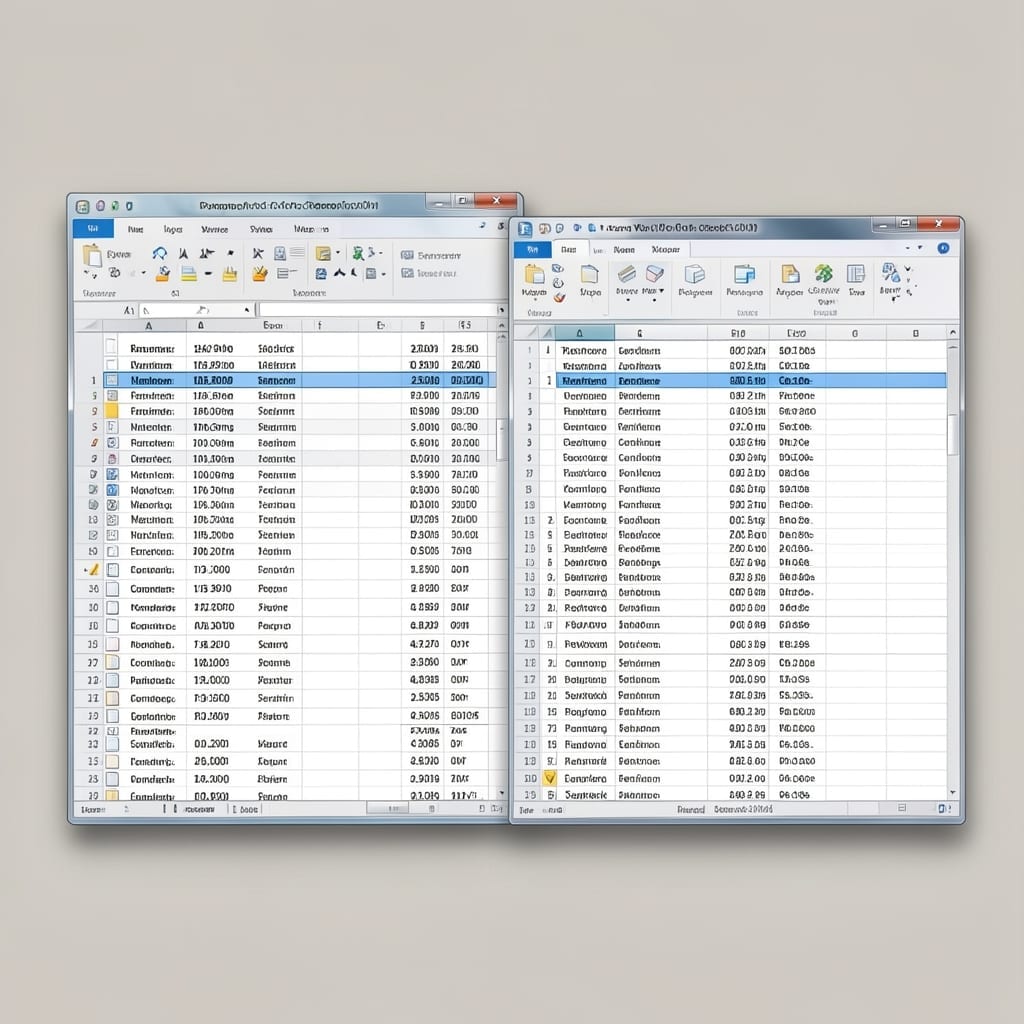The width and height of the screenshot is (1024, 1024).
Task: Select the letter A font icon in left ribbon
Action: pyautogui.click(x=184, y=253)
